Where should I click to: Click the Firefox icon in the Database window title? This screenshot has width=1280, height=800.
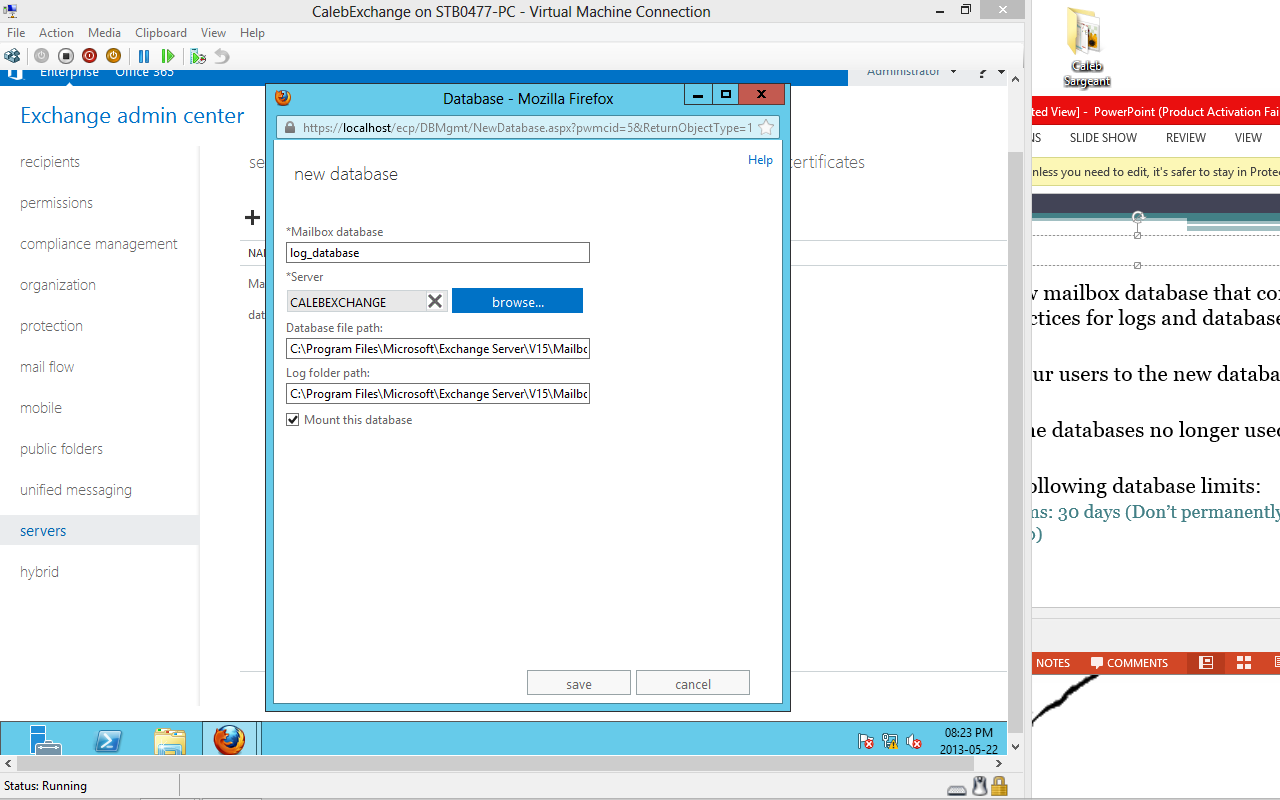(x=283, y=97)
